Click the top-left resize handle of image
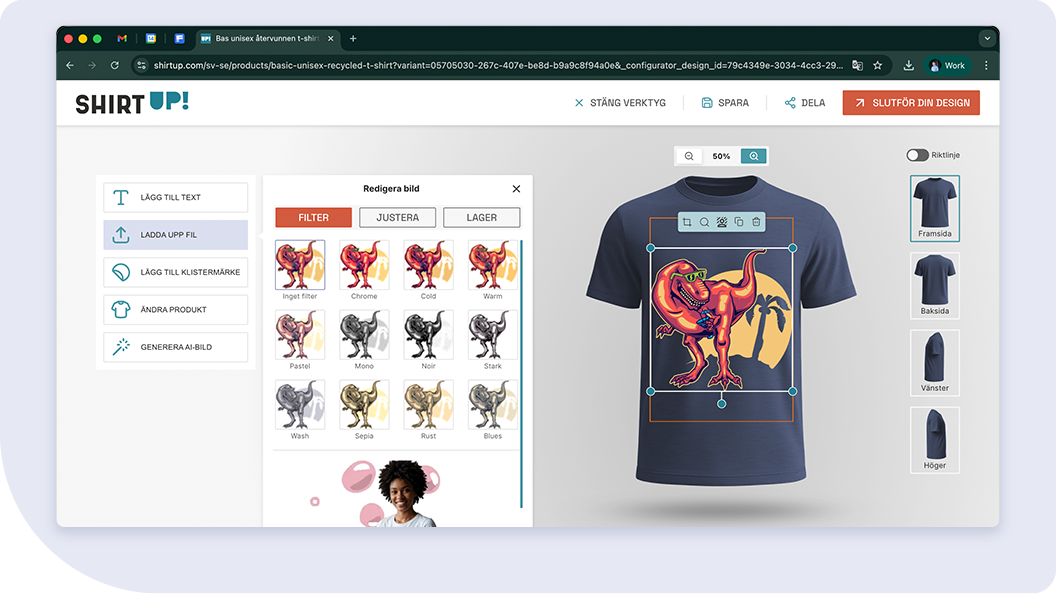This screenshot has height=594, width=1056. pos(651,249)
